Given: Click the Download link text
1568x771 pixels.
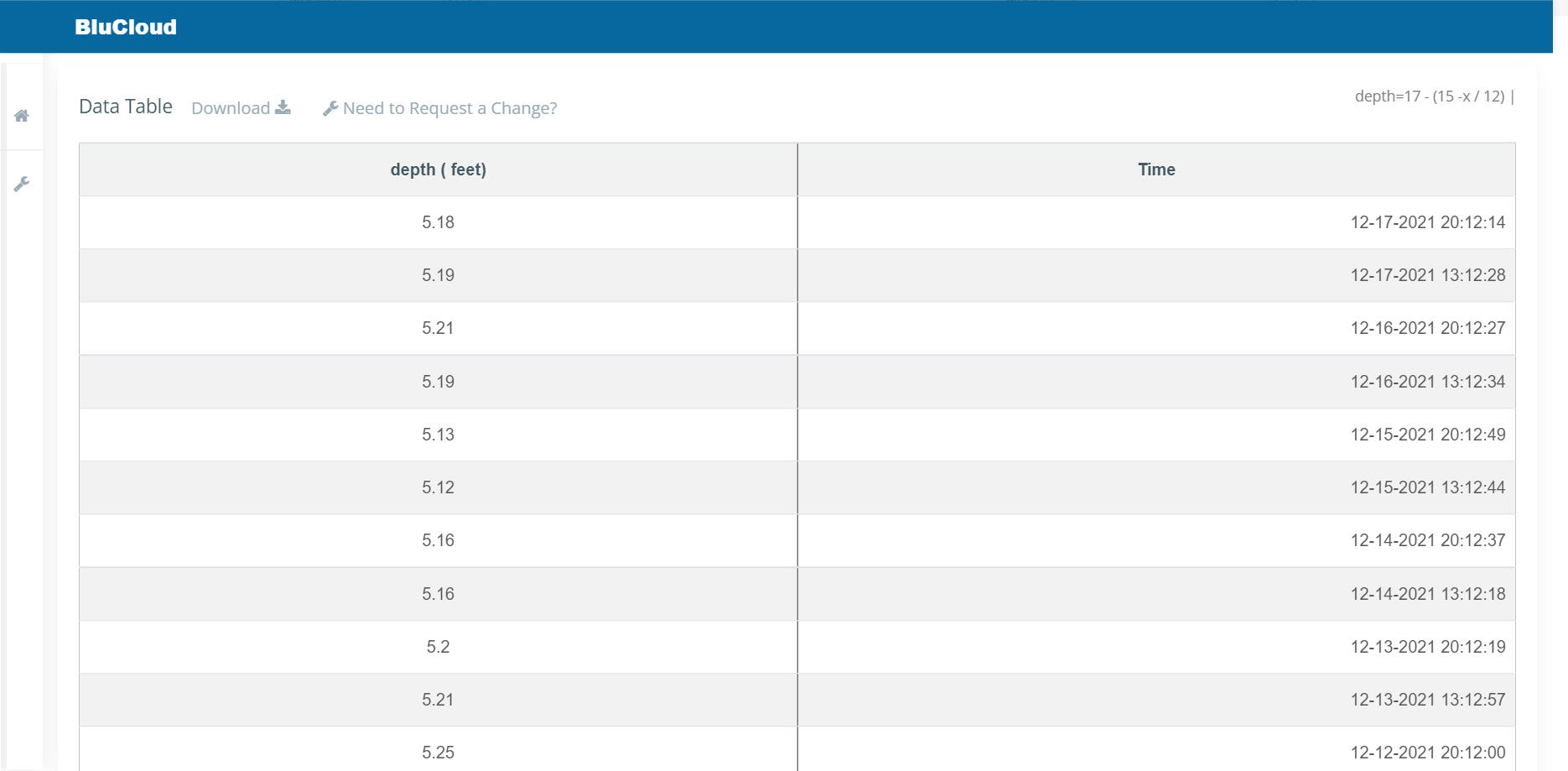Looking at the screenshot, I should point(231,108).
